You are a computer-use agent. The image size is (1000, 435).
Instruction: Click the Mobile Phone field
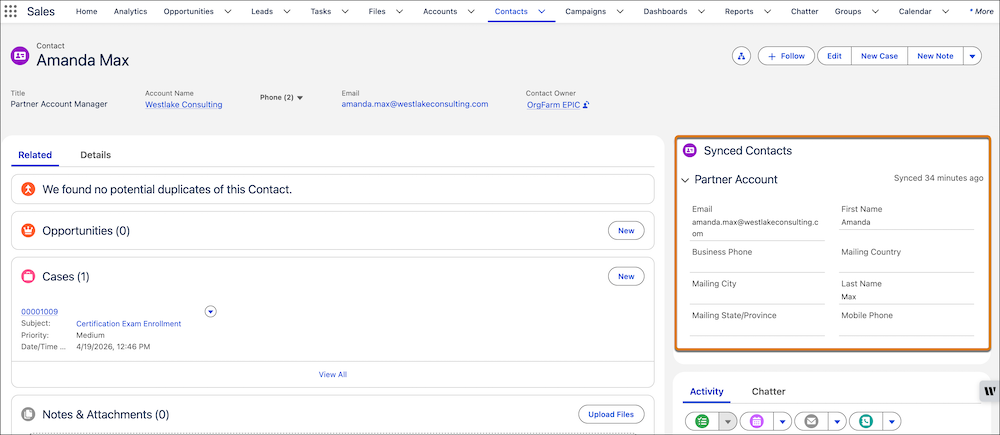pos(906,323)
